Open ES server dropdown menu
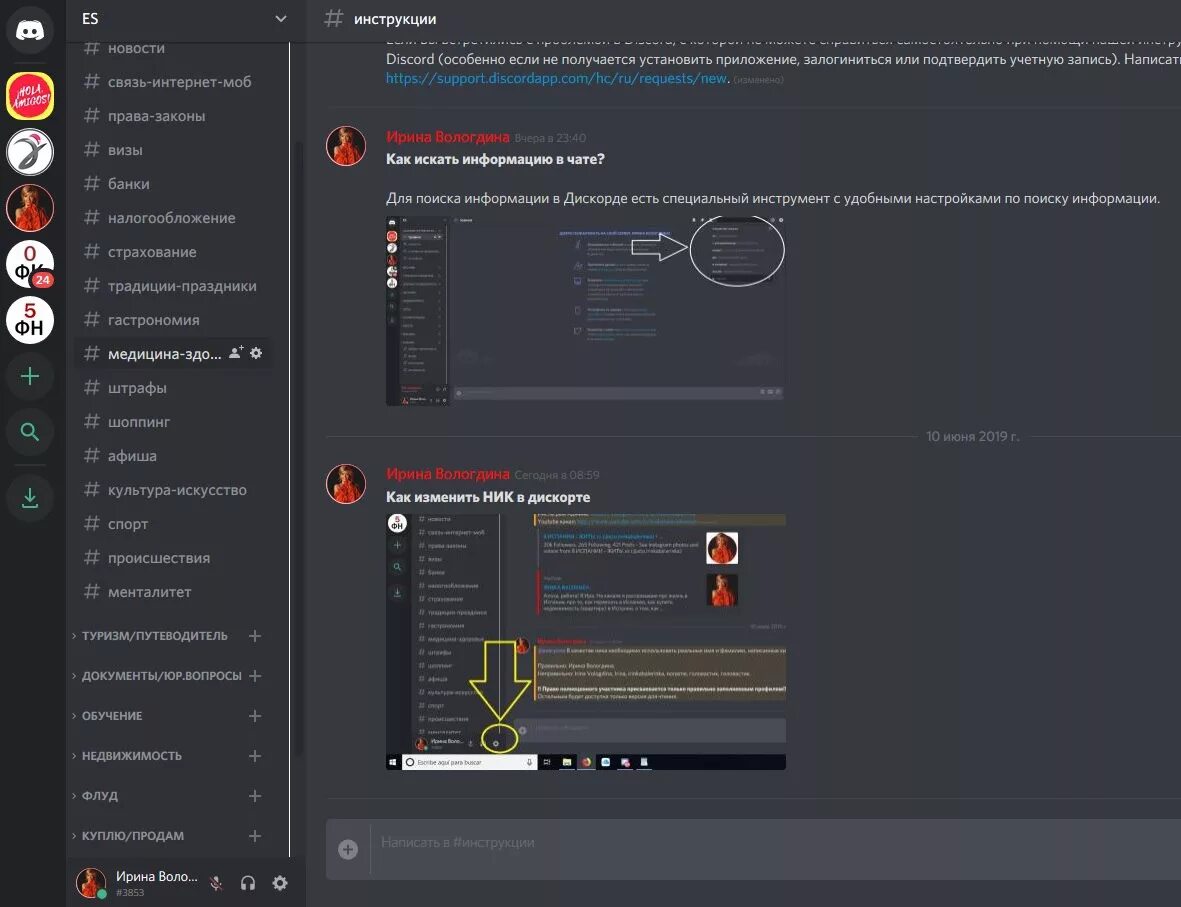Viewport: 1181px width, 907px height. 281,19
